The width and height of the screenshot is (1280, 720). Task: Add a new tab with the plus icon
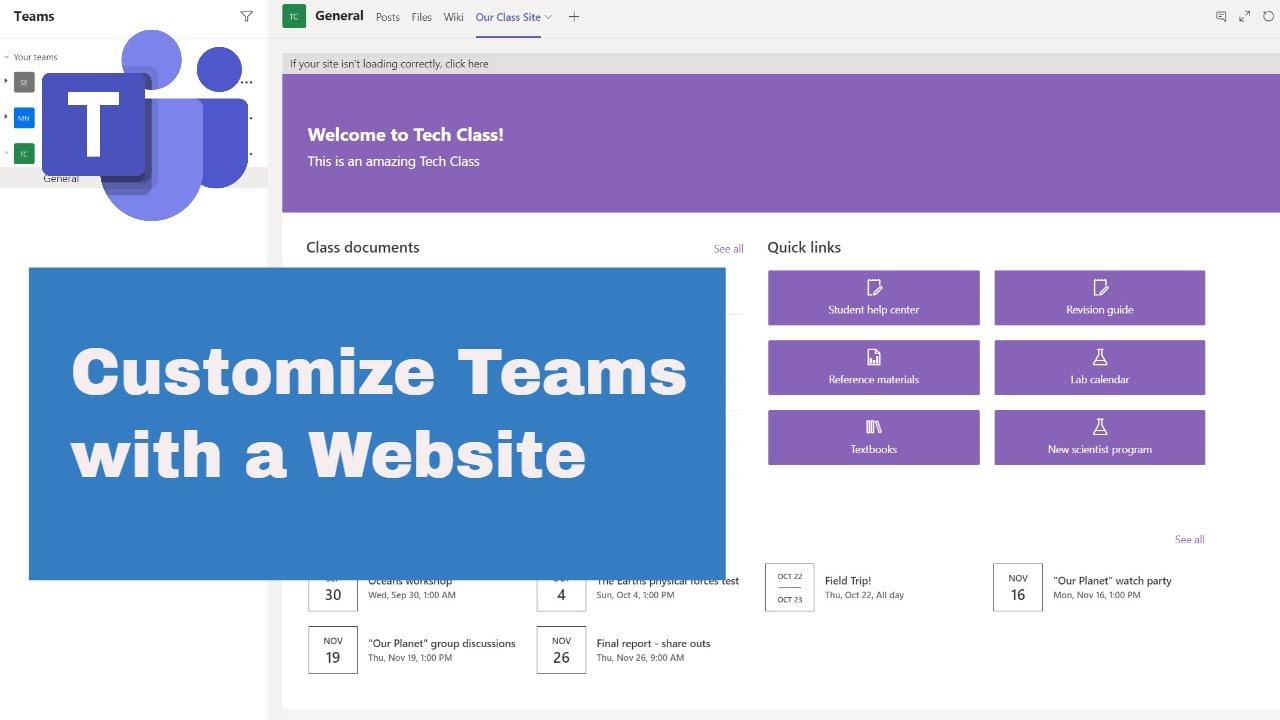pos(574,17)
